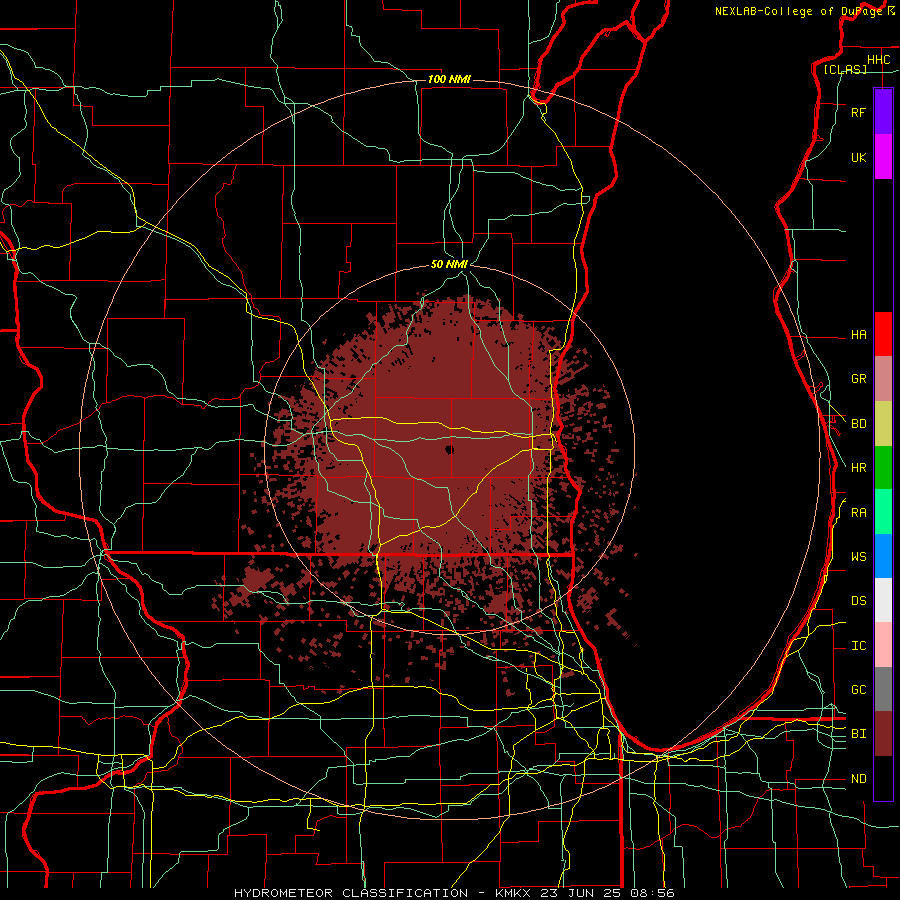Click the WS legend label
The image size is (900, 900).
click(x=858, y=557)
